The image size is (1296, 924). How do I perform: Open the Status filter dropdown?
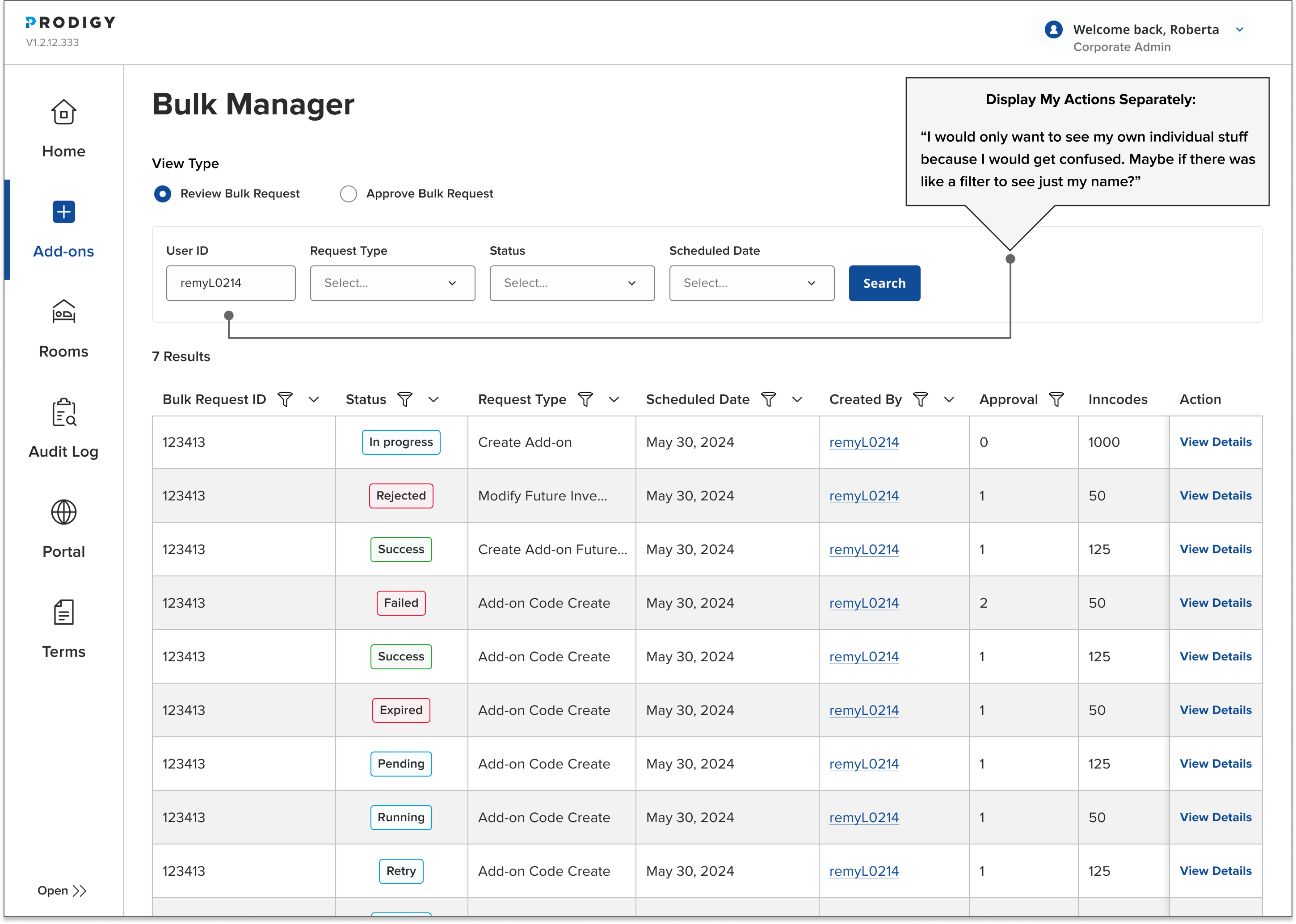(x=572, y=283)
